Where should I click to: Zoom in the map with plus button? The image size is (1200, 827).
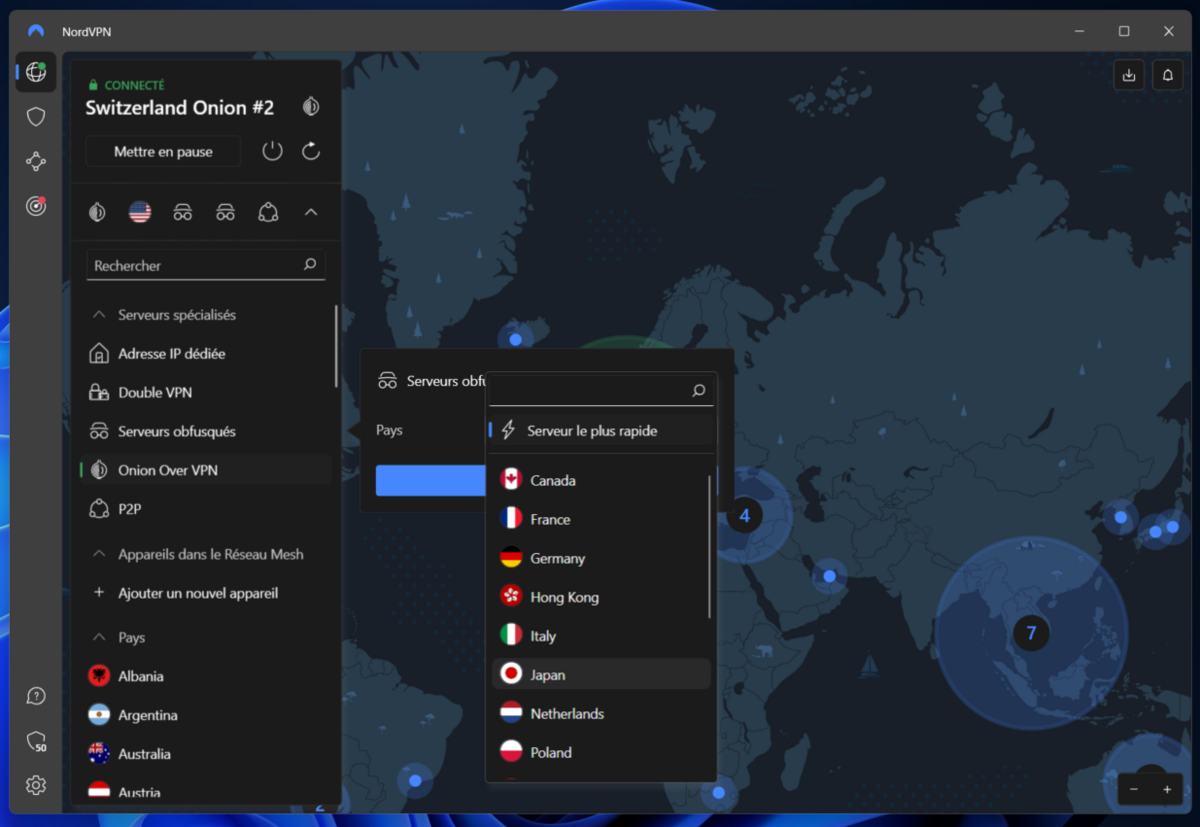pos(1167,790)
